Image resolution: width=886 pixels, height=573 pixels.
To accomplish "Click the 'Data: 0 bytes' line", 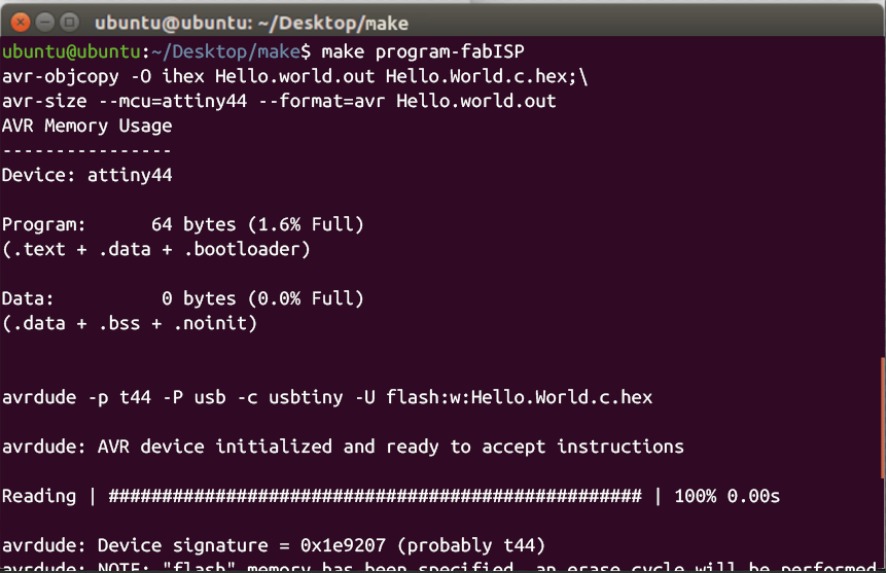I will click(x=183, y=298).
